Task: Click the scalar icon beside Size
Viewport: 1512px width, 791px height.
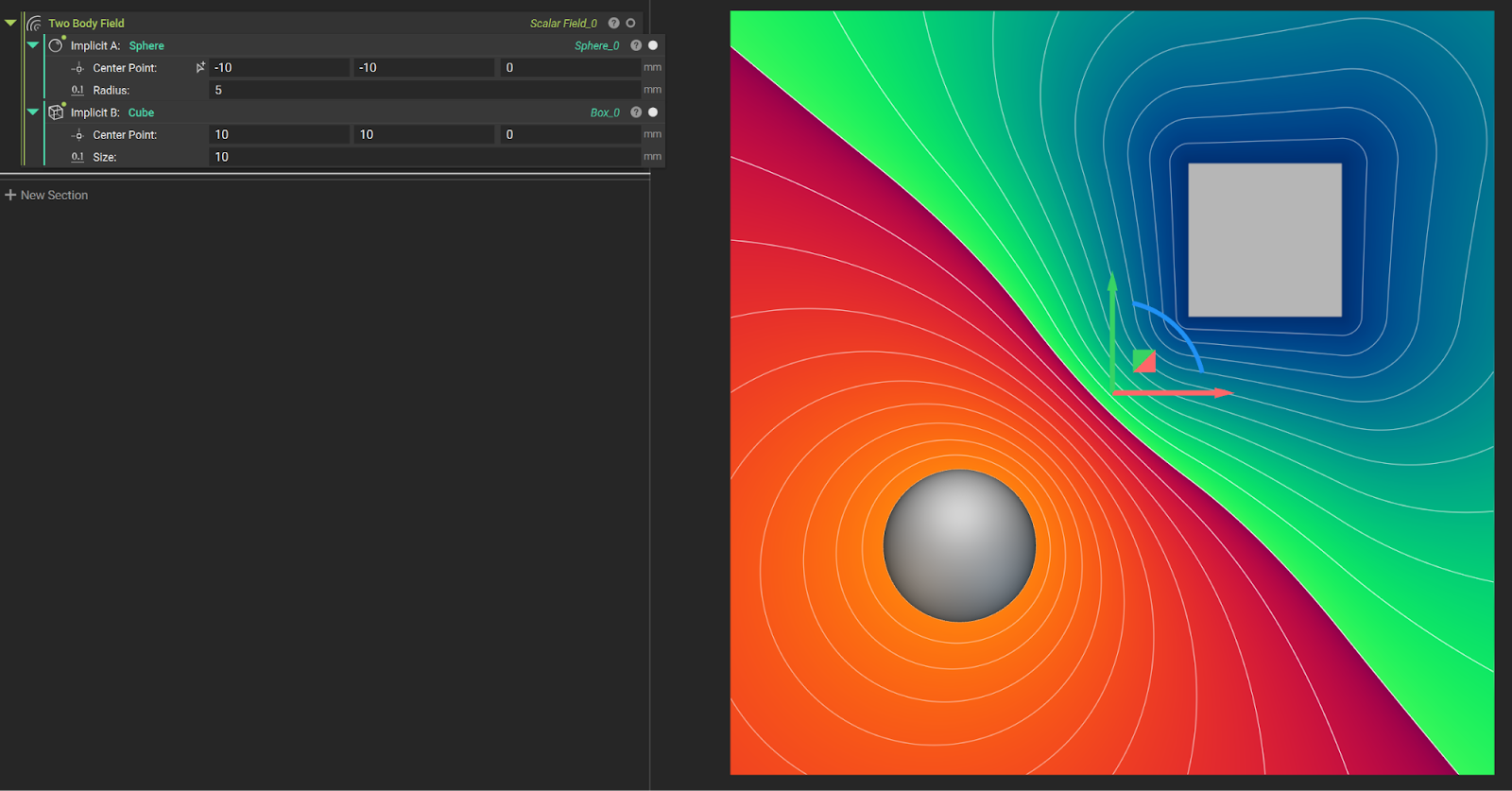Action: [x=77, y=157]
